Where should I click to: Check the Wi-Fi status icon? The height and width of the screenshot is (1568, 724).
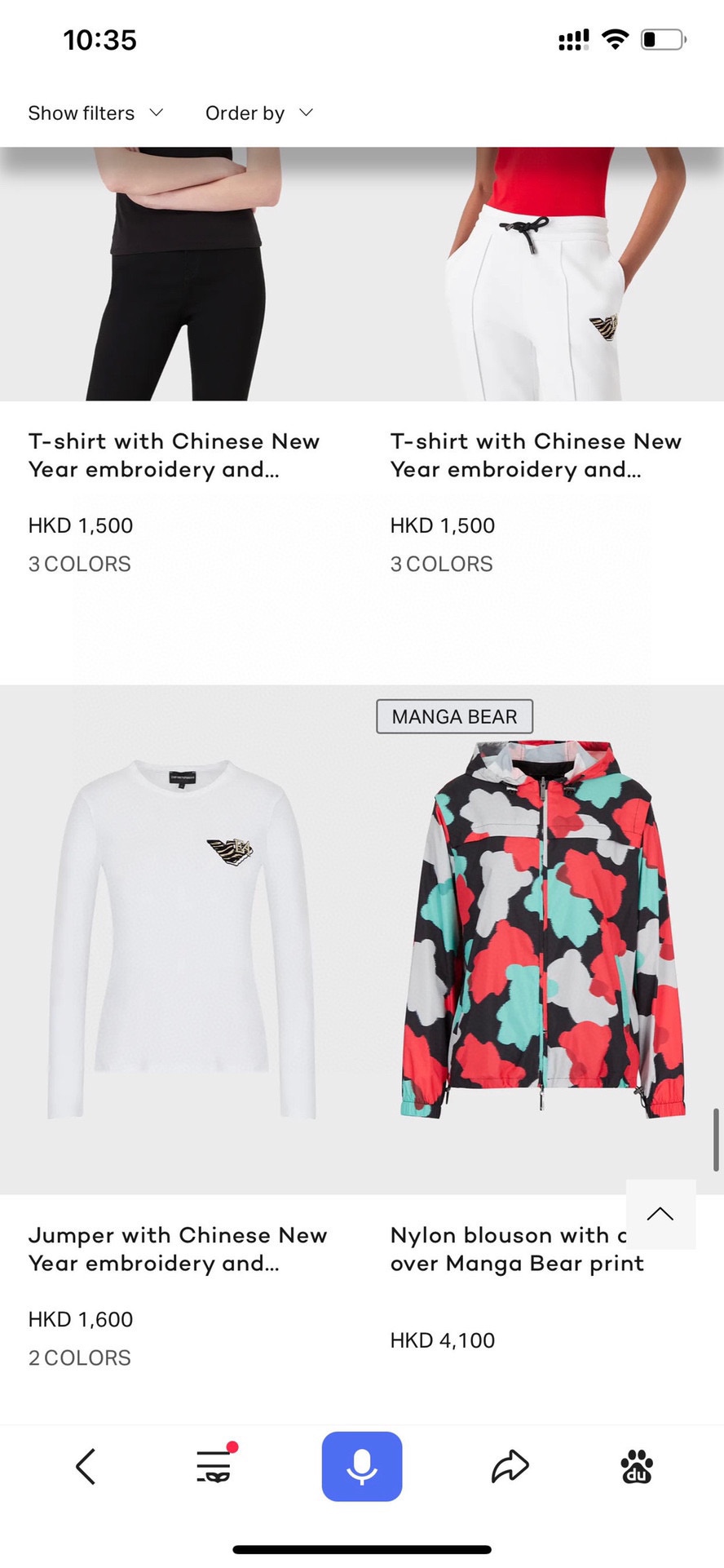coord(616,38)
